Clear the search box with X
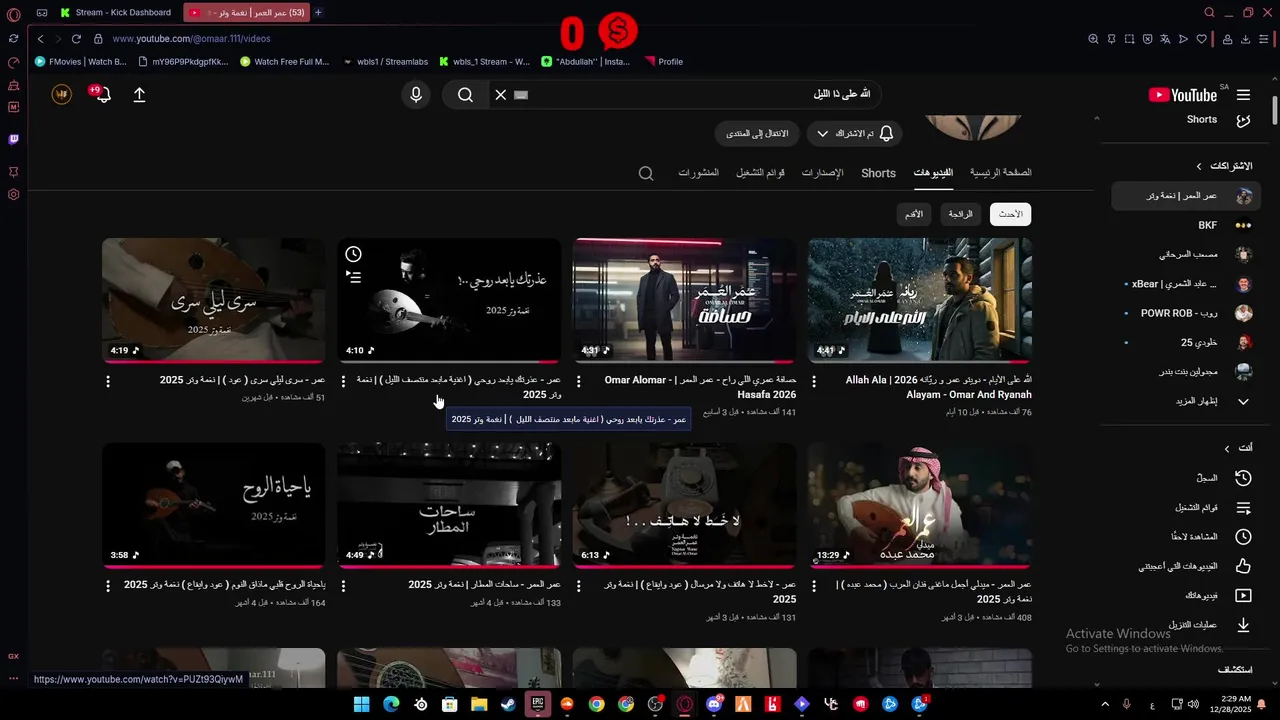Viewport: 1280px width, 720px height. [x=501, y=95]
